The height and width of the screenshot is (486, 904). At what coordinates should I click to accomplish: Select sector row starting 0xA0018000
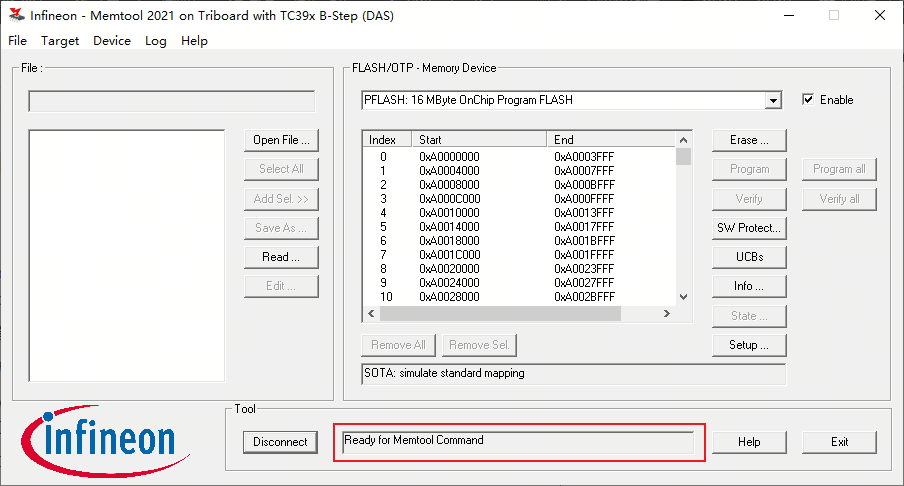point(519,240)
